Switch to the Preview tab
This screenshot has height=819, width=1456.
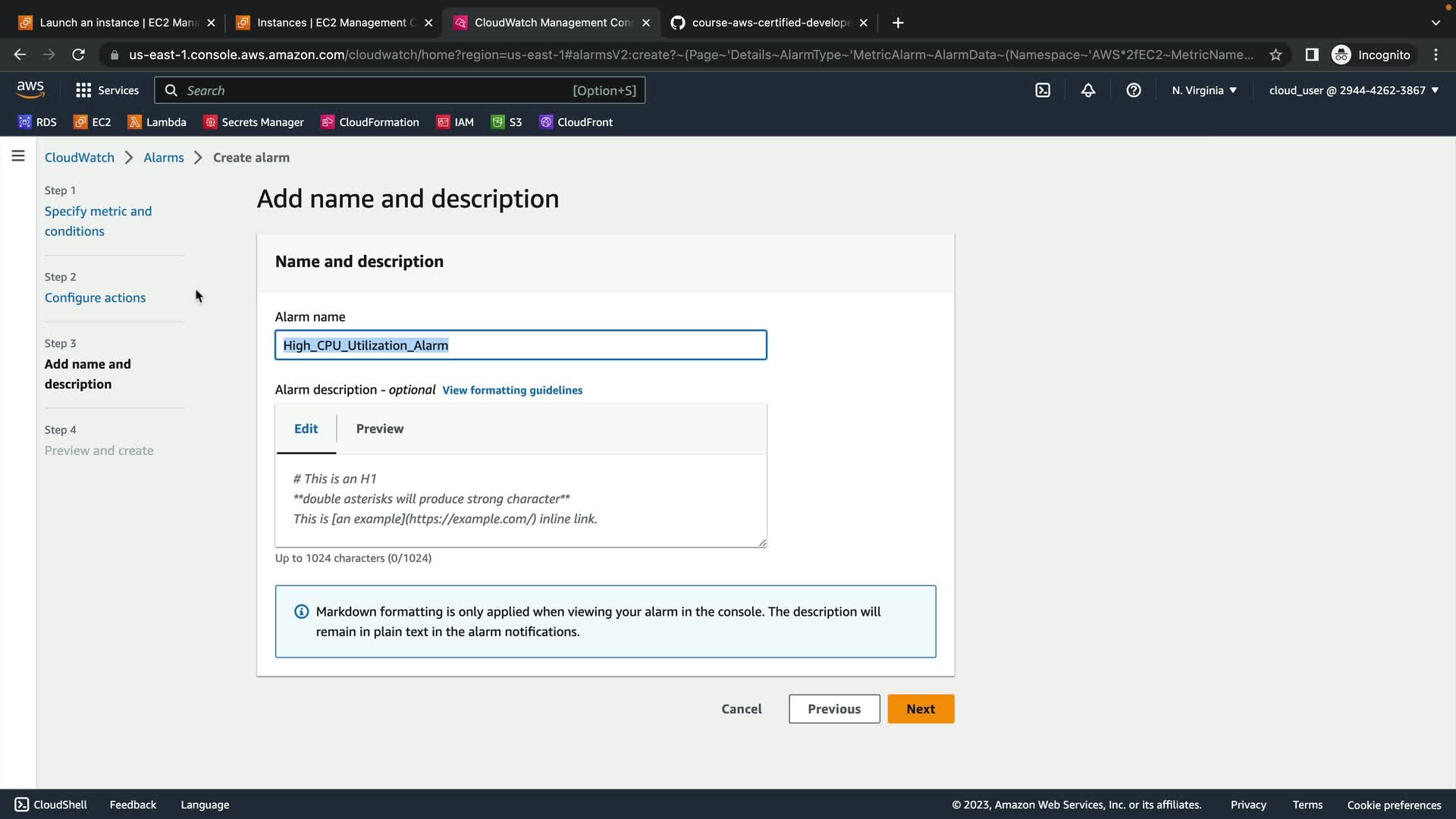coord(379,428)
